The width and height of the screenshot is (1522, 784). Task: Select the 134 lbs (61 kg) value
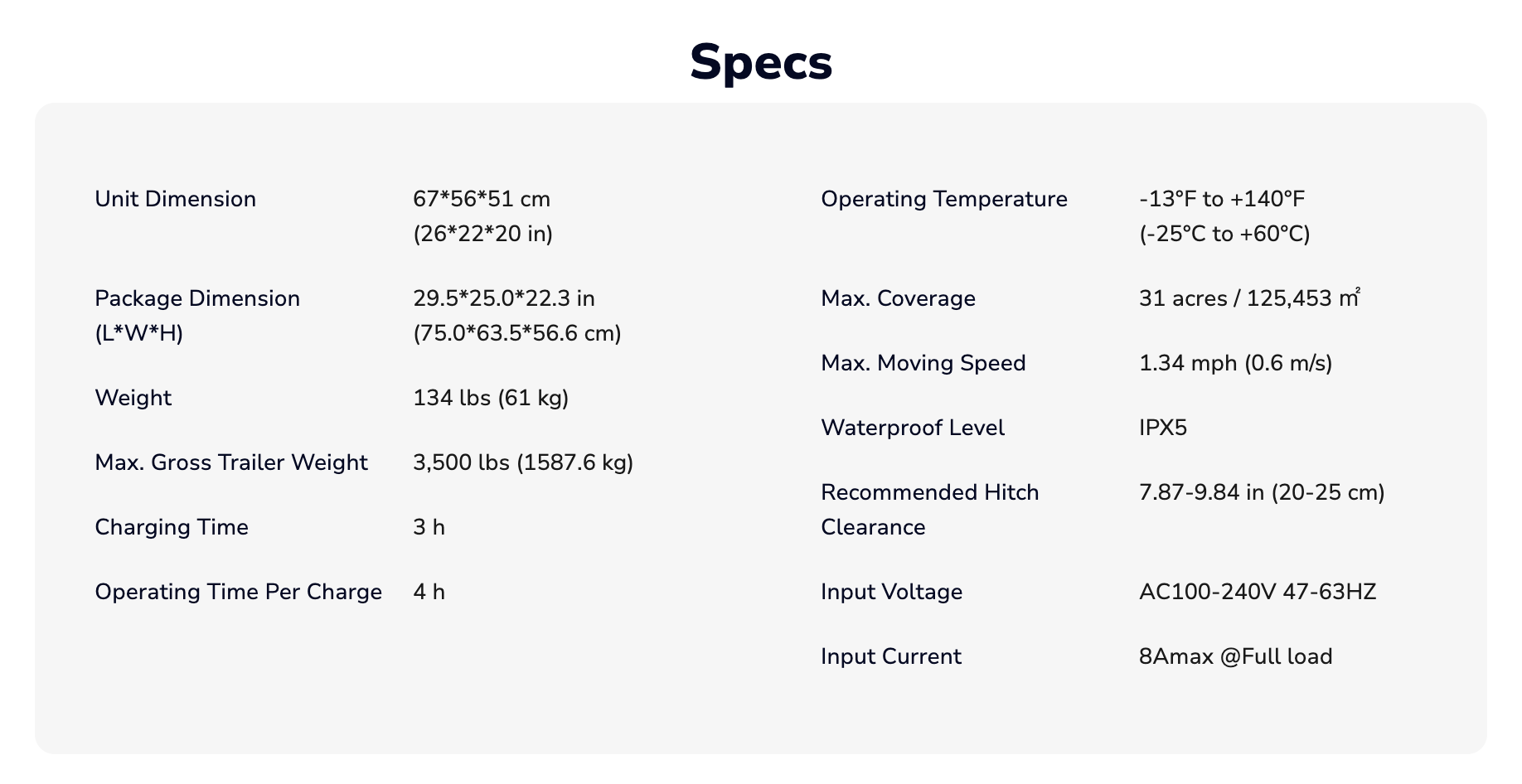(x=491, y=398)
